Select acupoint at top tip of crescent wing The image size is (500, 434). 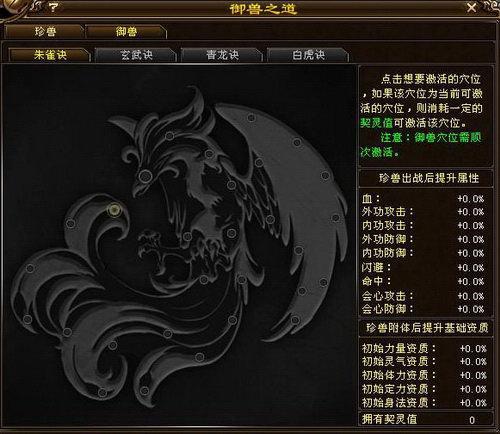click(251, 117)
